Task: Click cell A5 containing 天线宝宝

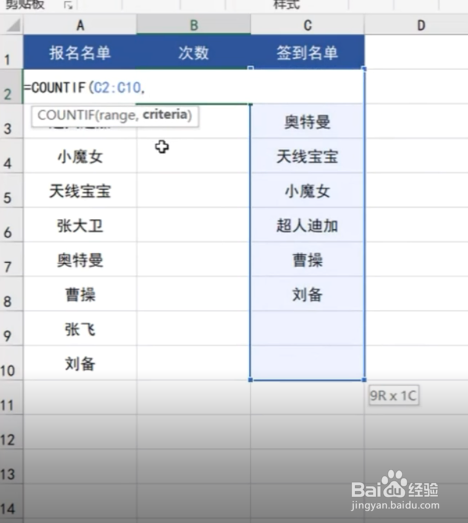Action: [80, 190]
